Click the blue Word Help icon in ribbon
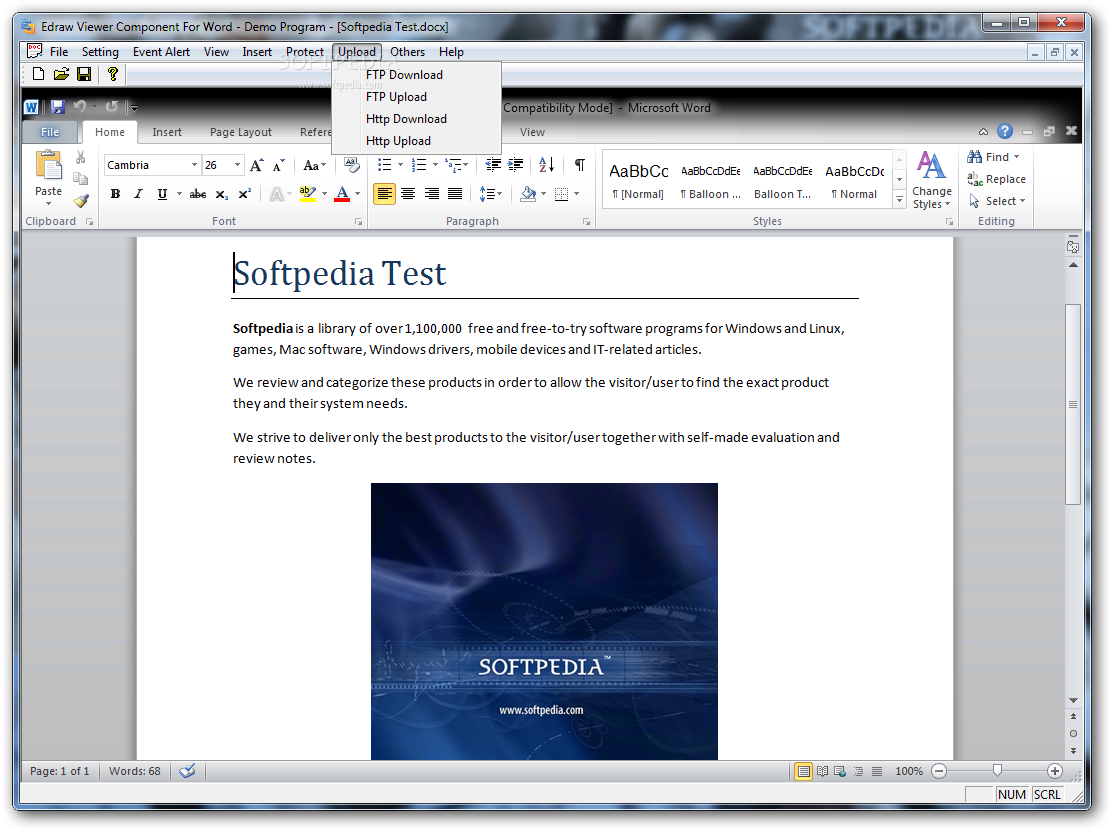Viewport: 1112px width, 831px height. tap(1004, 131)
